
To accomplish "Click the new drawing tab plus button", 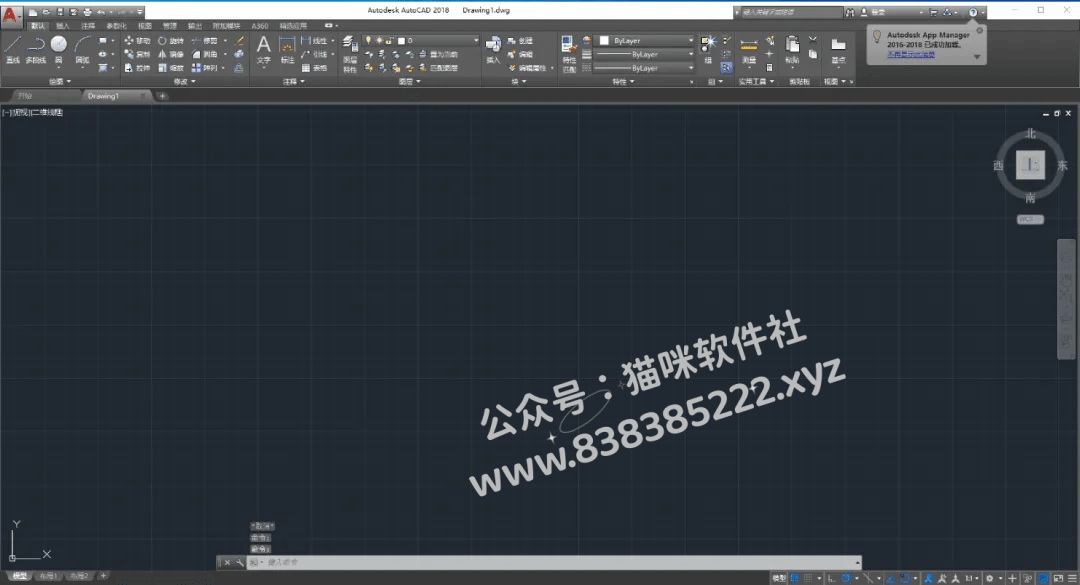I will [x=163, y=96].
